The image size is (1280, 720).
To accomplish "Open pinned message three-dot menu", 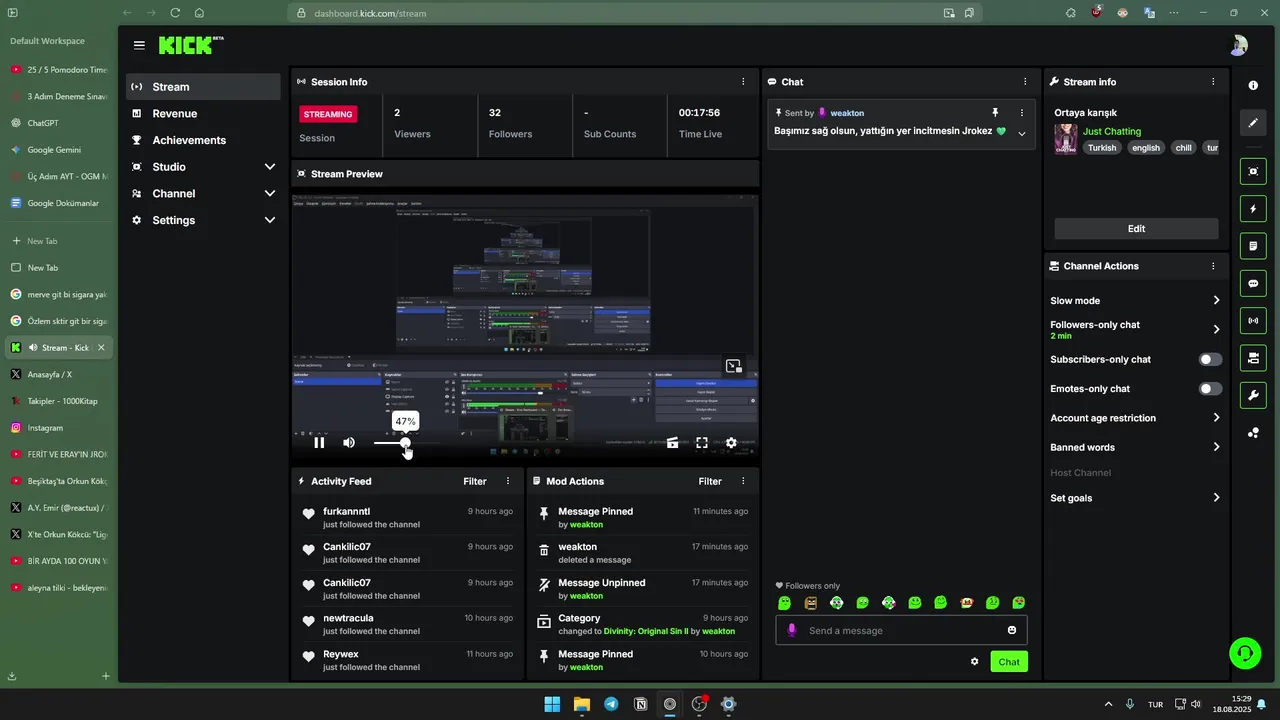I will [1022, 113].
